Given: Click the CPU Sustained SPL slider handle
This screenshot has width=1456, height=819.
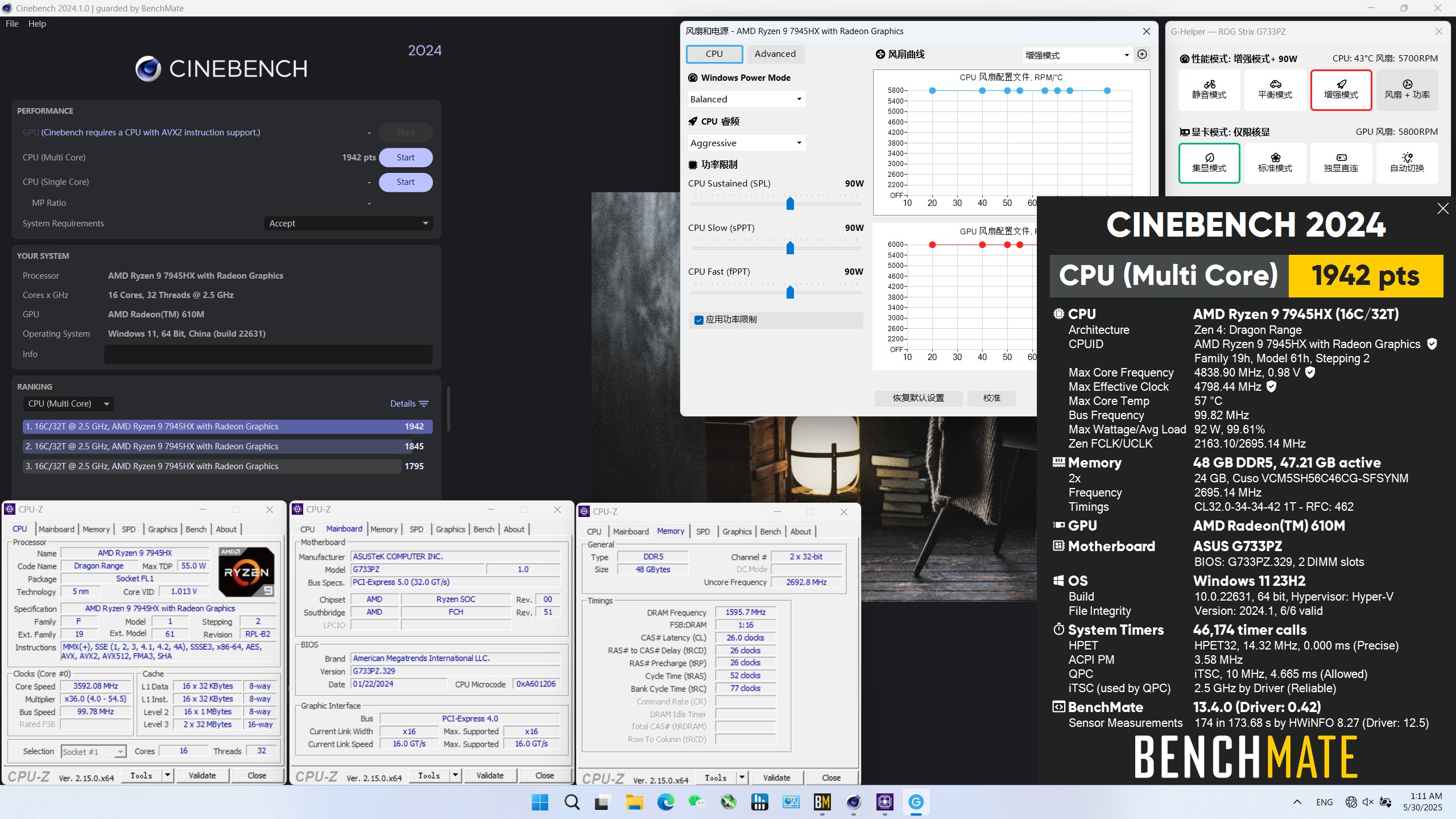Looking at the screenshot, I should (790, 204).
